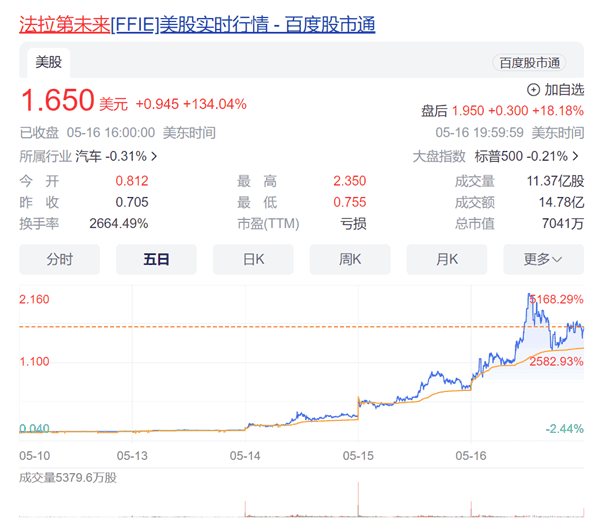
Task: Click the plus icon next to 加自选
Action: (x=533, y=90)
